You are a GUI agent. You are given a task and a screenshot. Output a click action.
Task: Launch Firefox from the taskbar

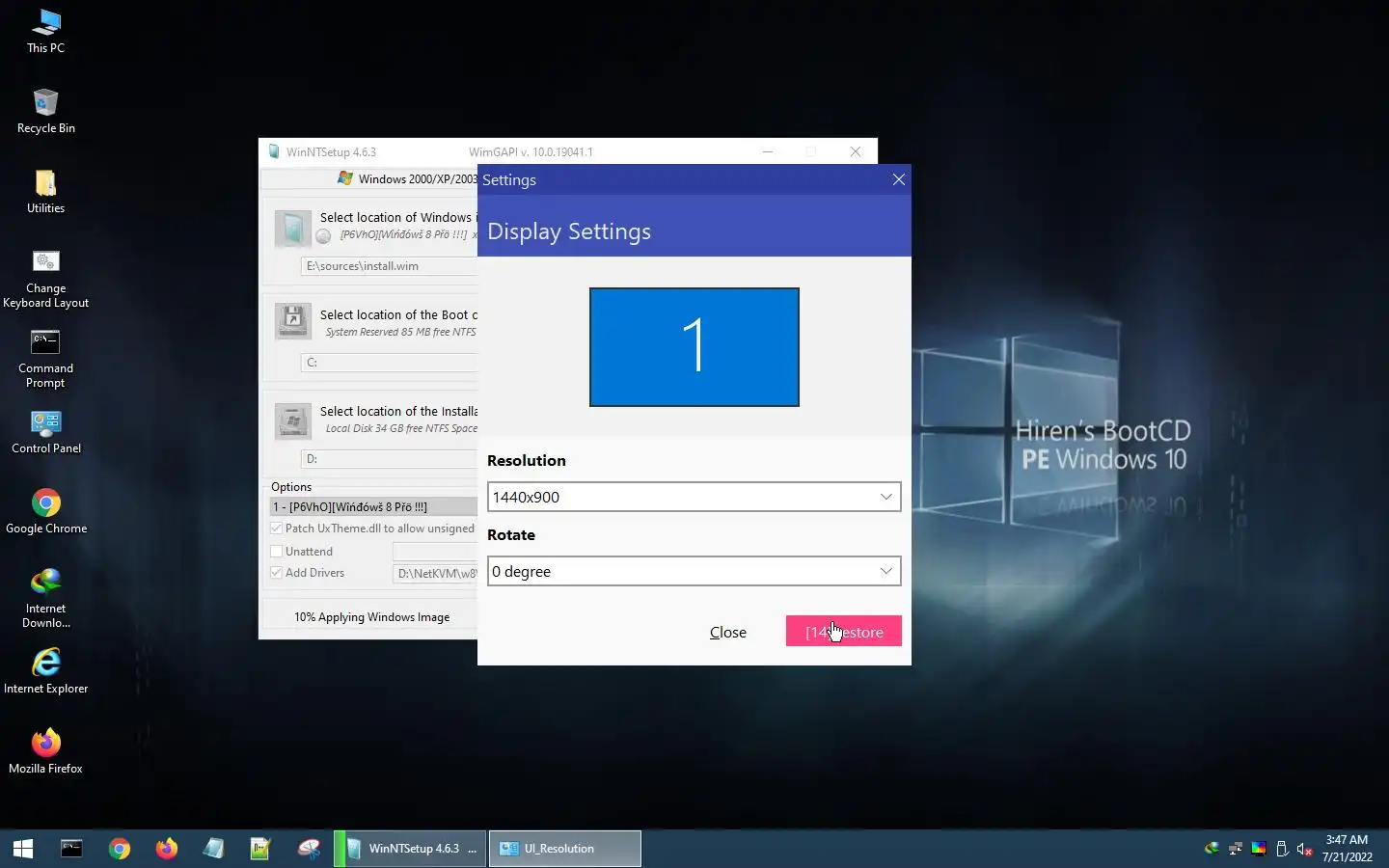(x=167, y=849)
